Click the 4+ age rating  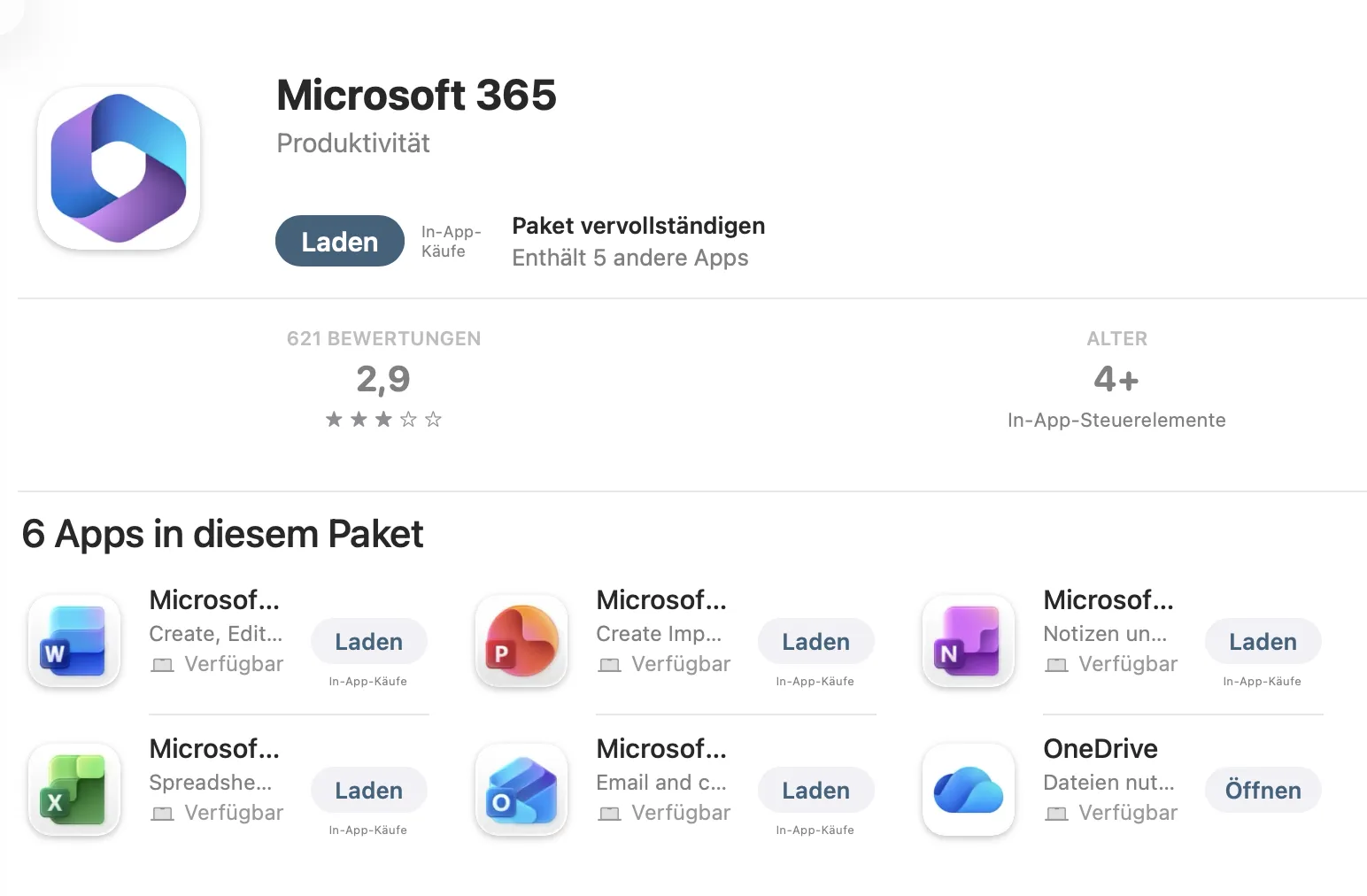click(1116, 380)
